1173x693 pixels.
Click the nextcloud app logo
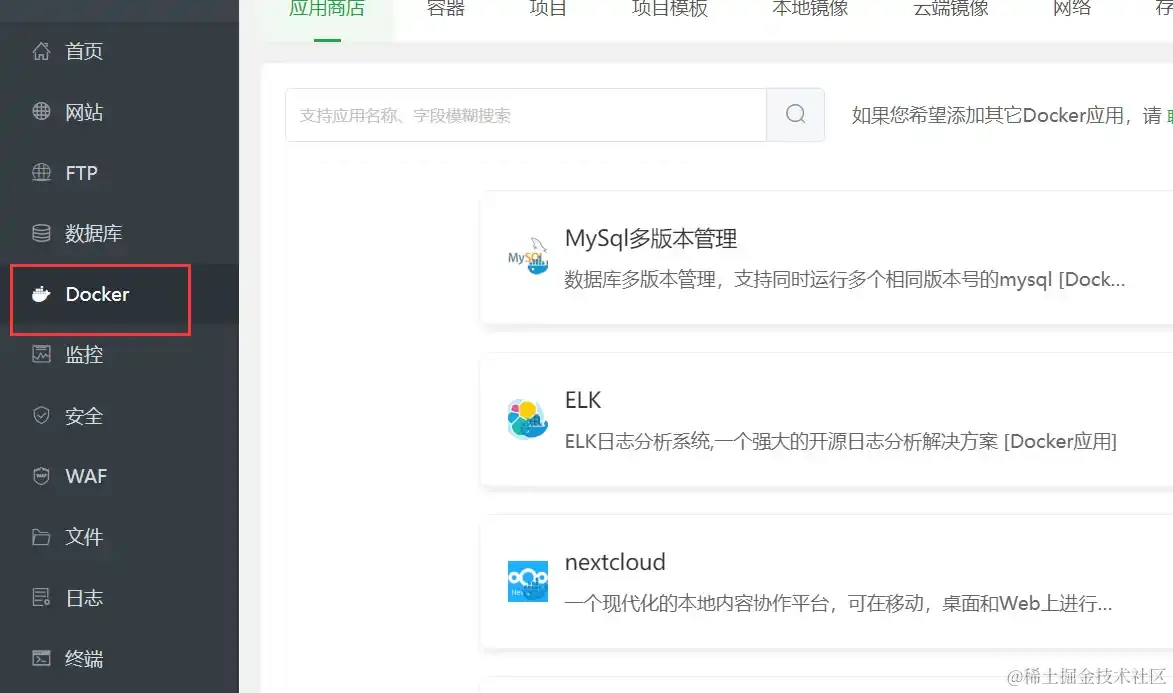pyautogui.click(x=528, y=581)
